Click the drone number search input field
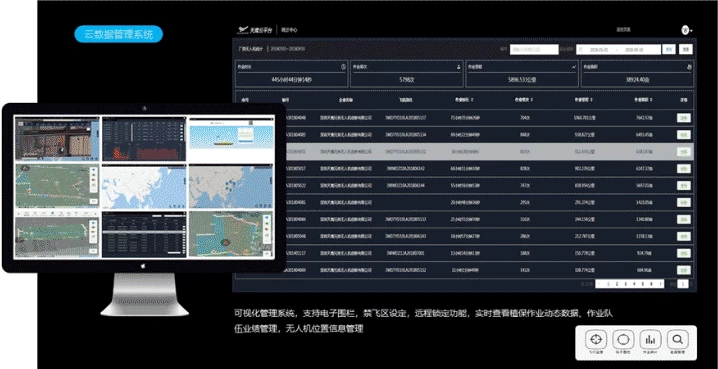Screen dimensions: 718x369 click(x=534, y=49)
